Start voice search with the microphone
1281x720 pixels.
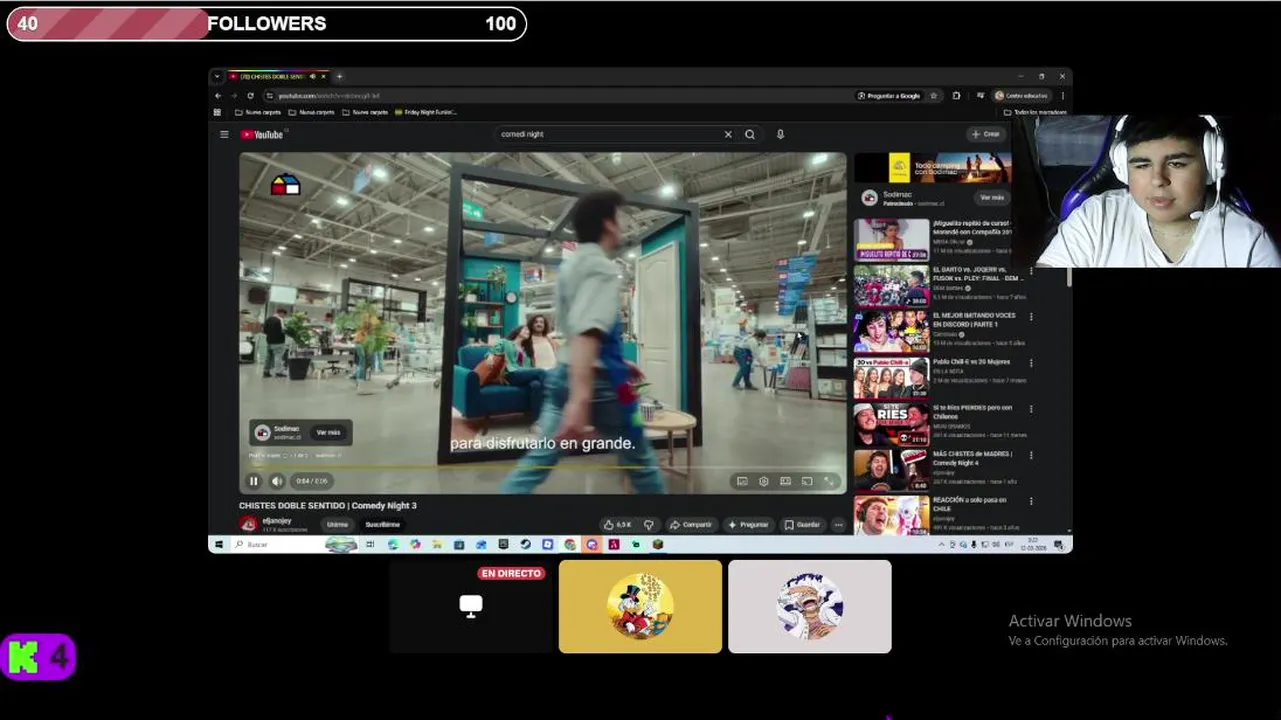point(781,134)
